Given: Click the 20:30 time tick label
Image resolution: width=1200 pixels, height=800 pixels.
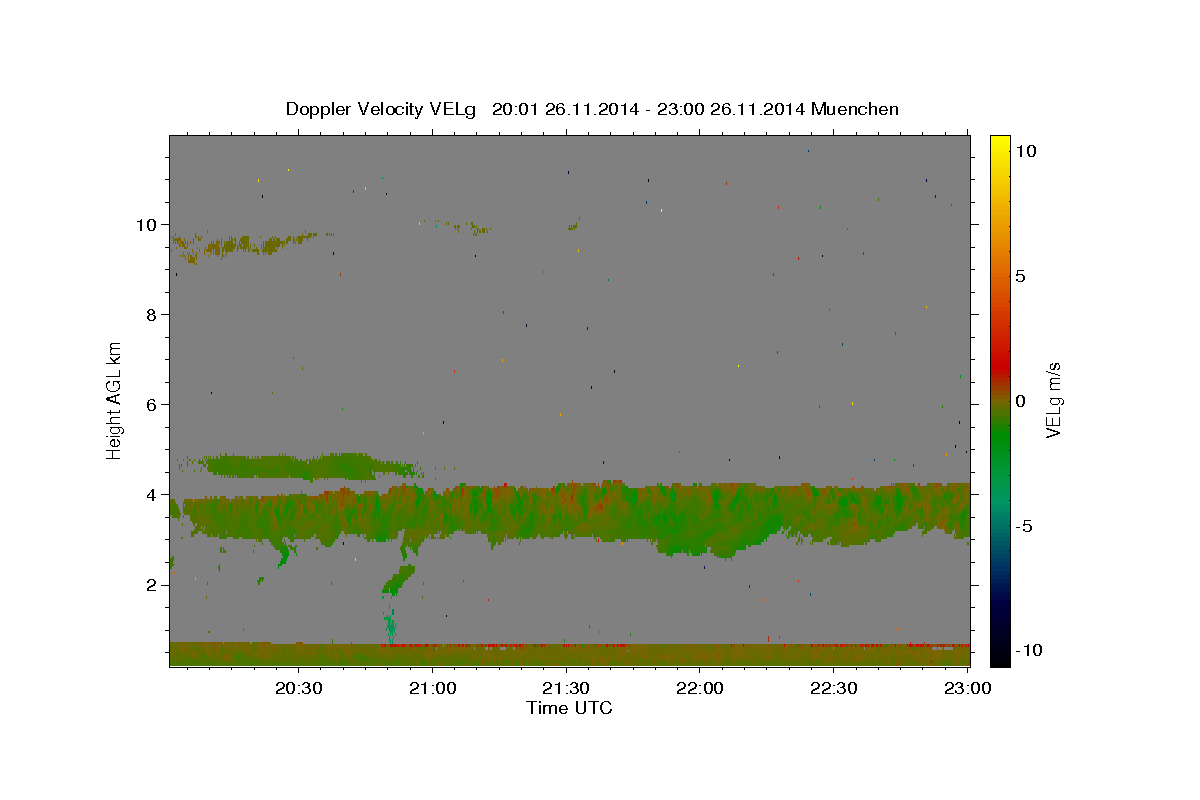Looking at the screenshot, I should [x=299, y=688].
